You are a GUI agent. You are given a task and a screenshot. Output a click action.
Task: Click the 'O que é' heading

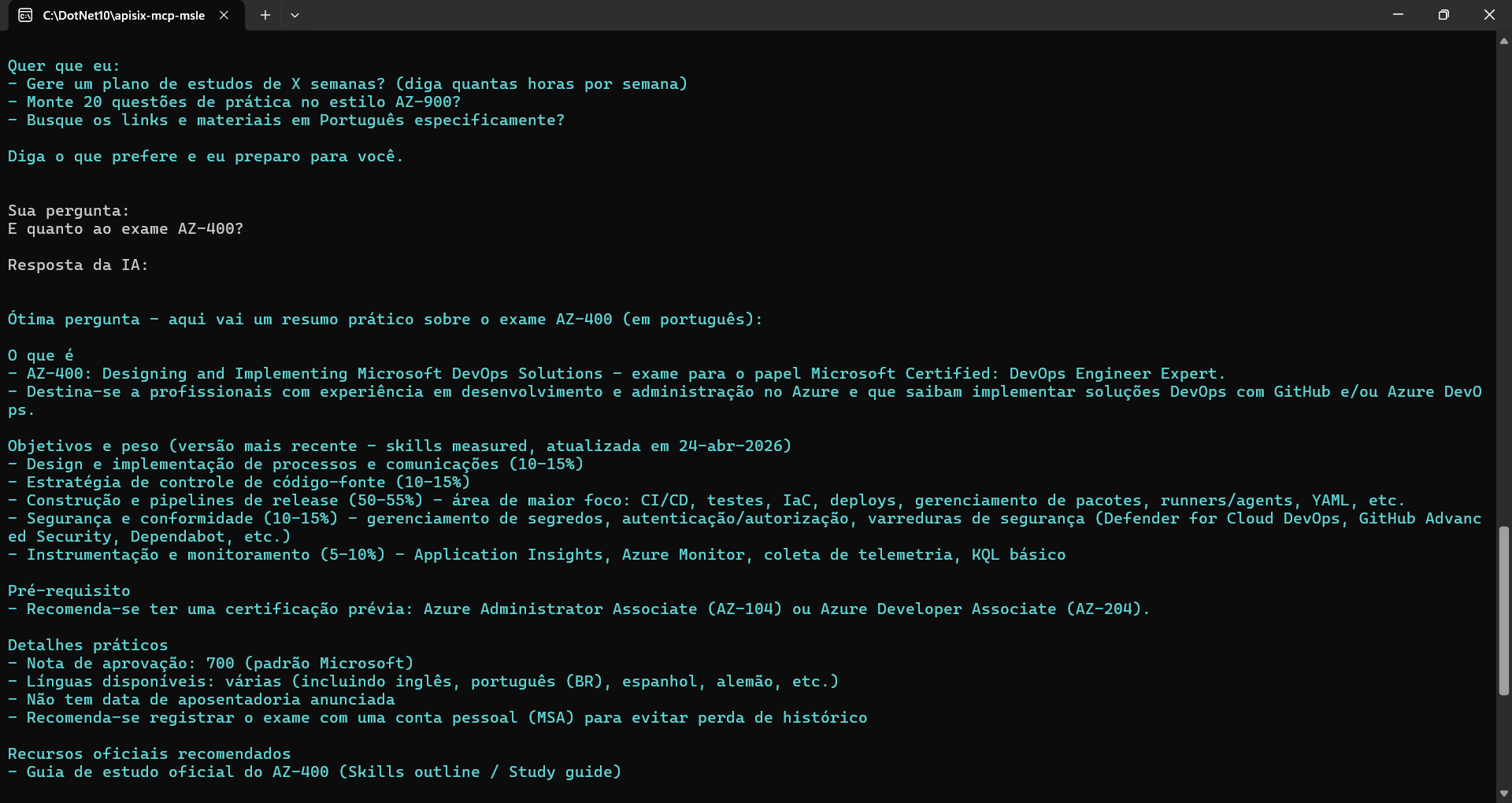click(40, 356)
